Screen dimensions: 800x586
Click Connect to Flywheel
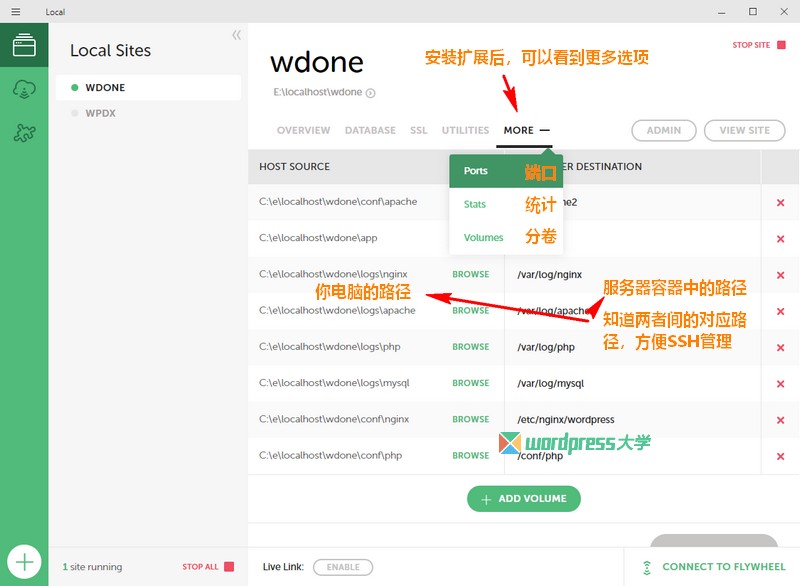tap(723, 567)
